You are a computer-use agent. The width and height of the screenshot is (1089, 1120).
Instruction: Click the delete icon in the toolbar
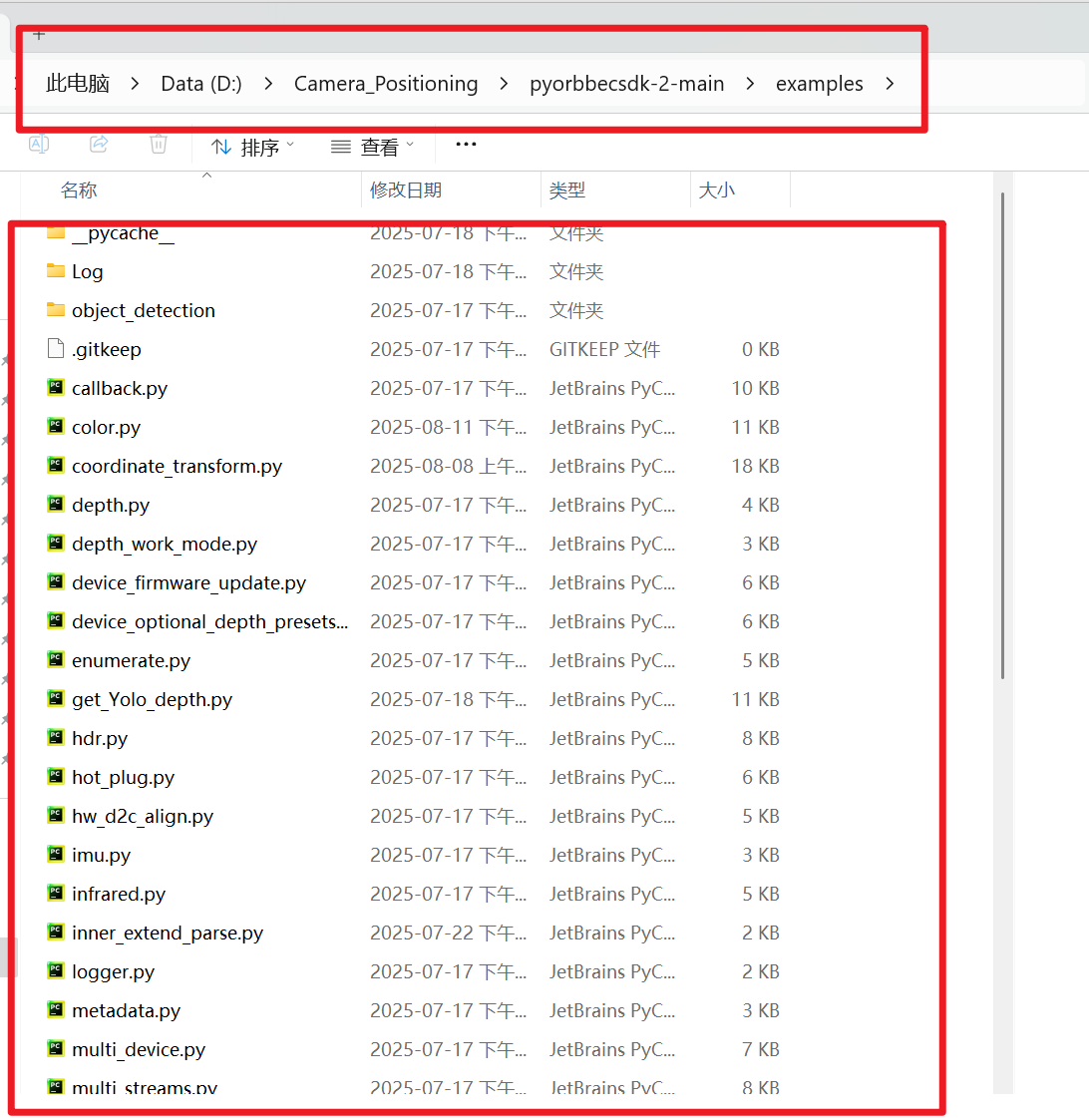(x=158, y=145)
